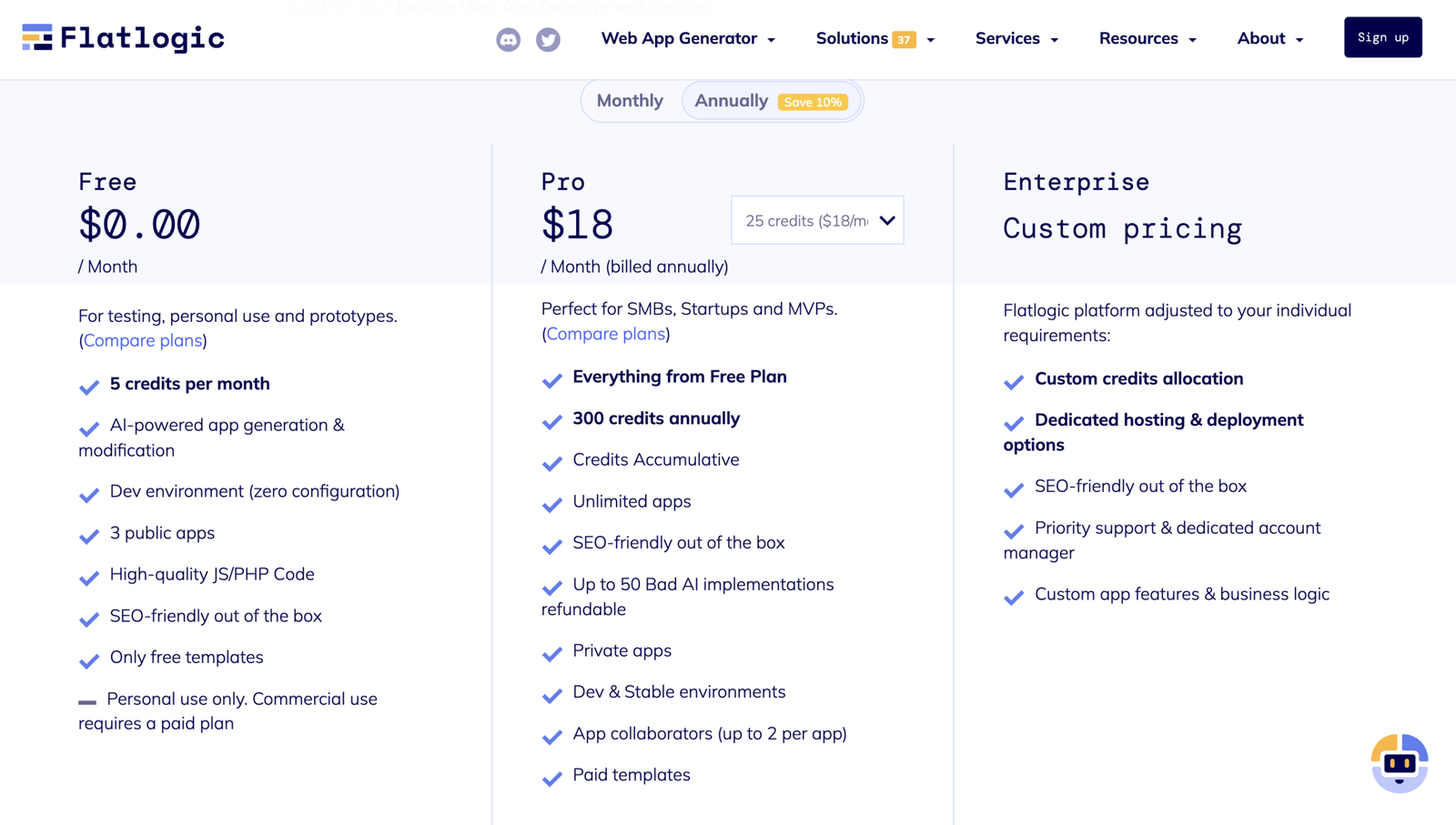Click '/ Month (billed annually)' text
Screen dimensions: 1456x825
click(635, 267)
